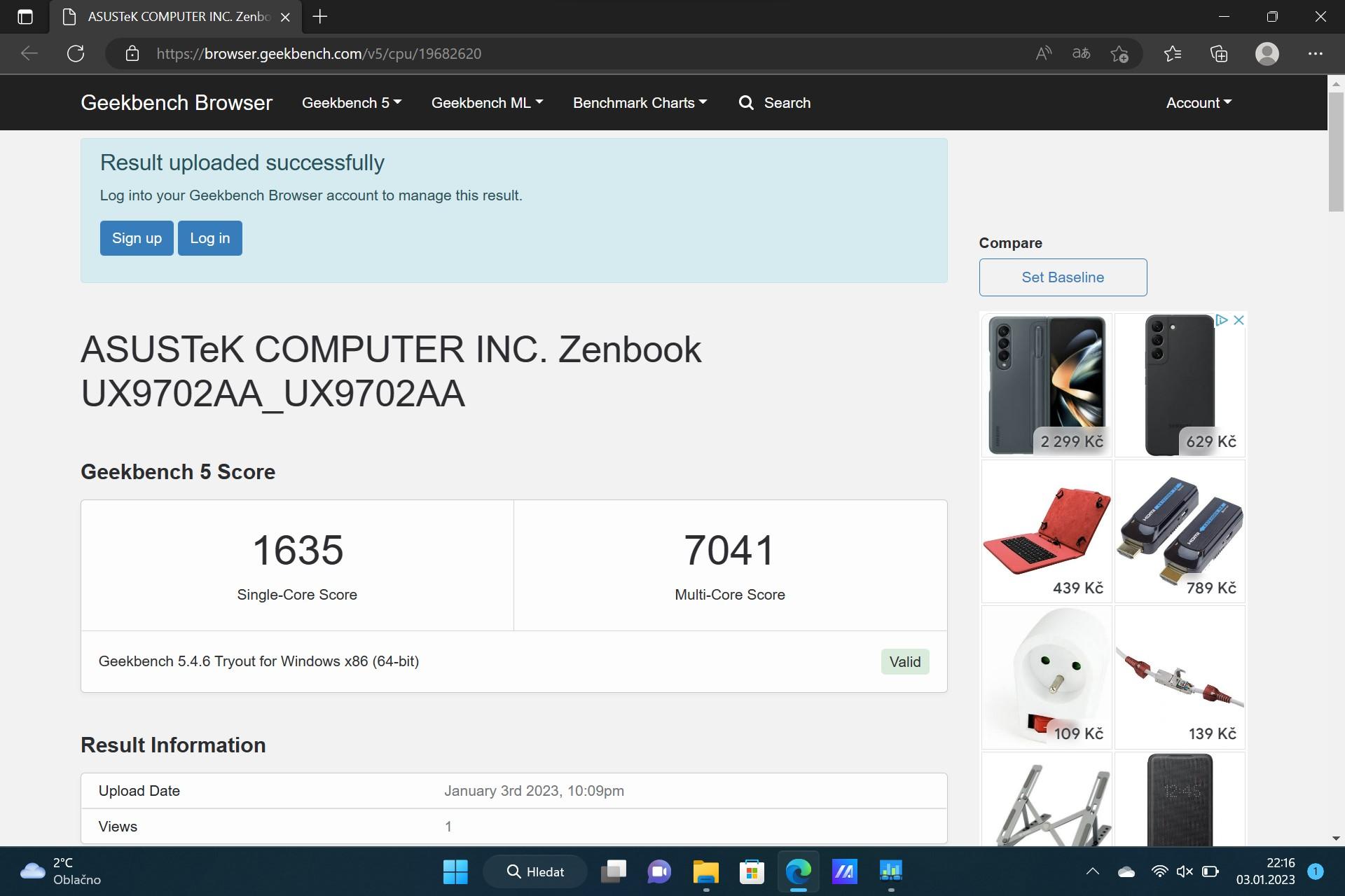Expand the Account dropdown
This screenshot has width=1345, height=896.
(x=1199, y=103)
